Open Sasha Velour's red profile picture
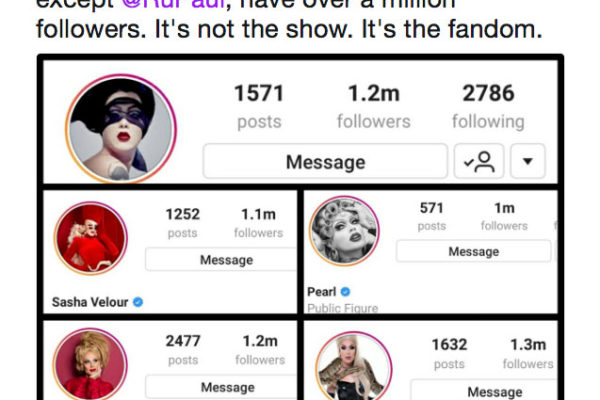The width and height of the screenshot is (600, 400). (91, 238)
